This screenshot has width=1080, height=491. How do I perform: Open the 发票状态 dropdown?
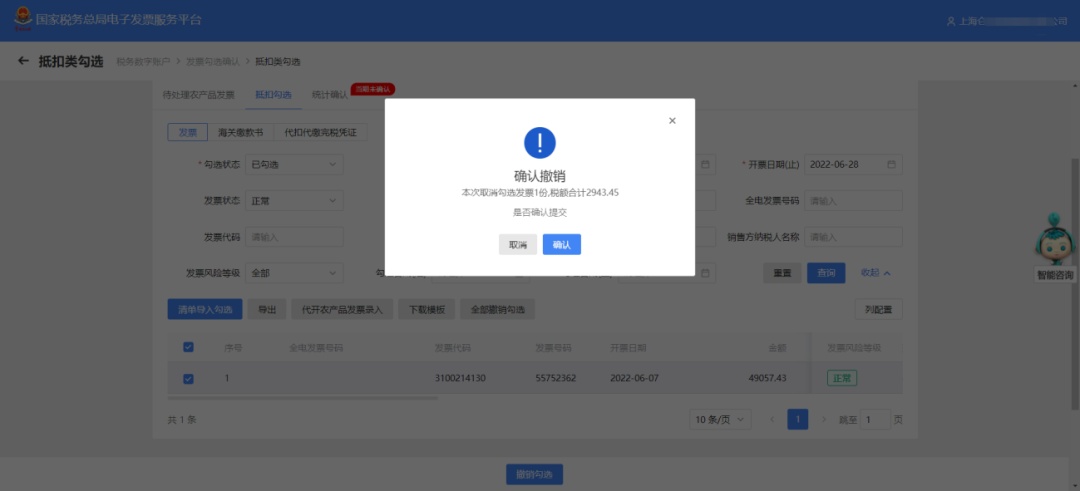[294, 201]
